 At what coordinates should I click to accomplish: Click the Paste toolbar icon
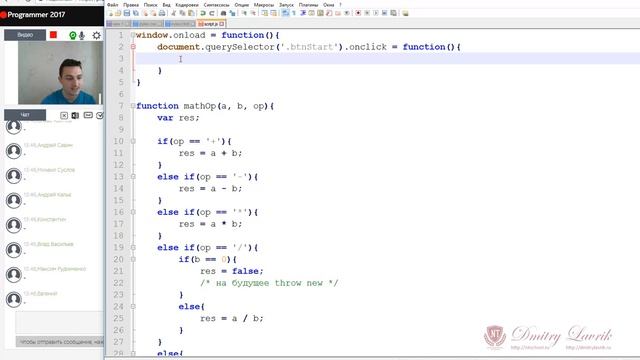[191, 13]
